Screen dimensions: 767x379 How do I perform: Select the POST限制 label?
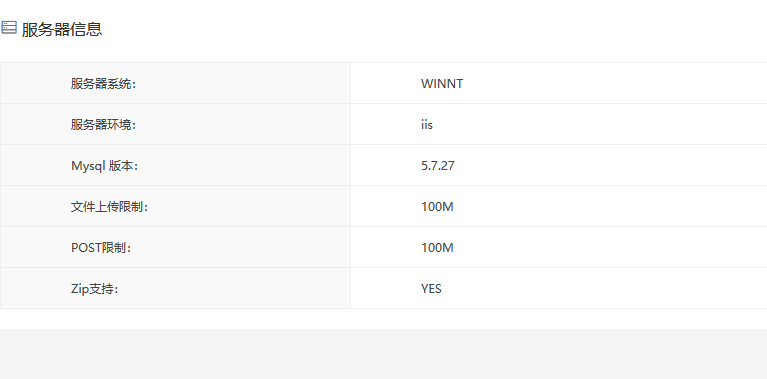[x=101, y=248]
